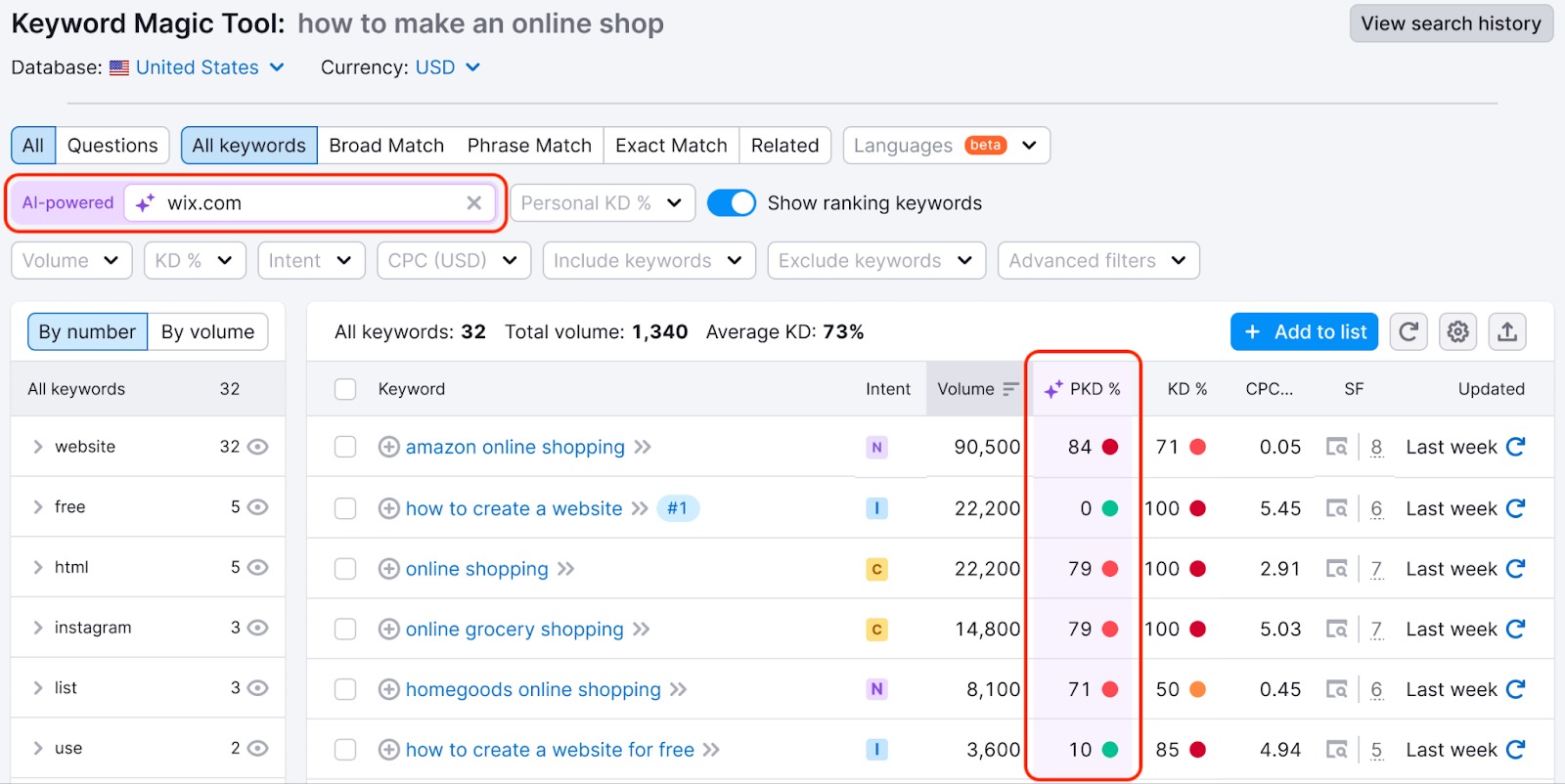
Task: Clear the wix.com AI-powered domain field
Action: pos(474,203)
